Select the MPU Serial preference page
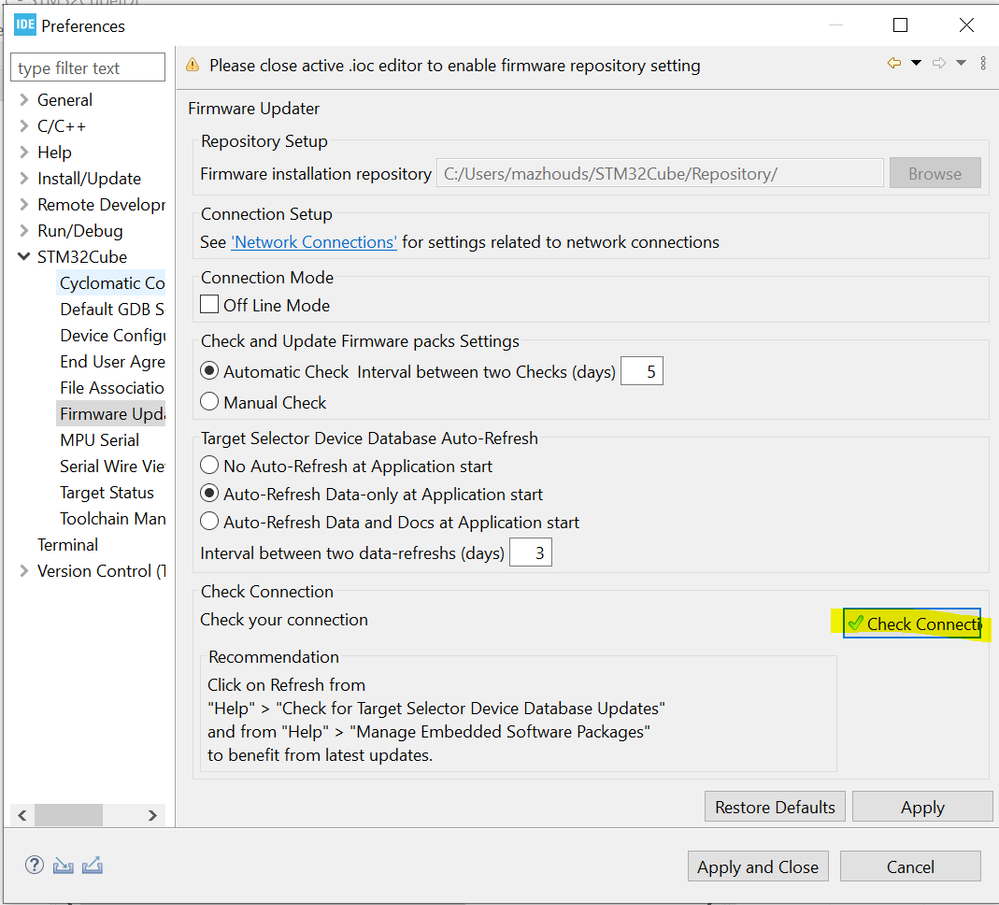 pyautogui.click(x=99, y=440)
